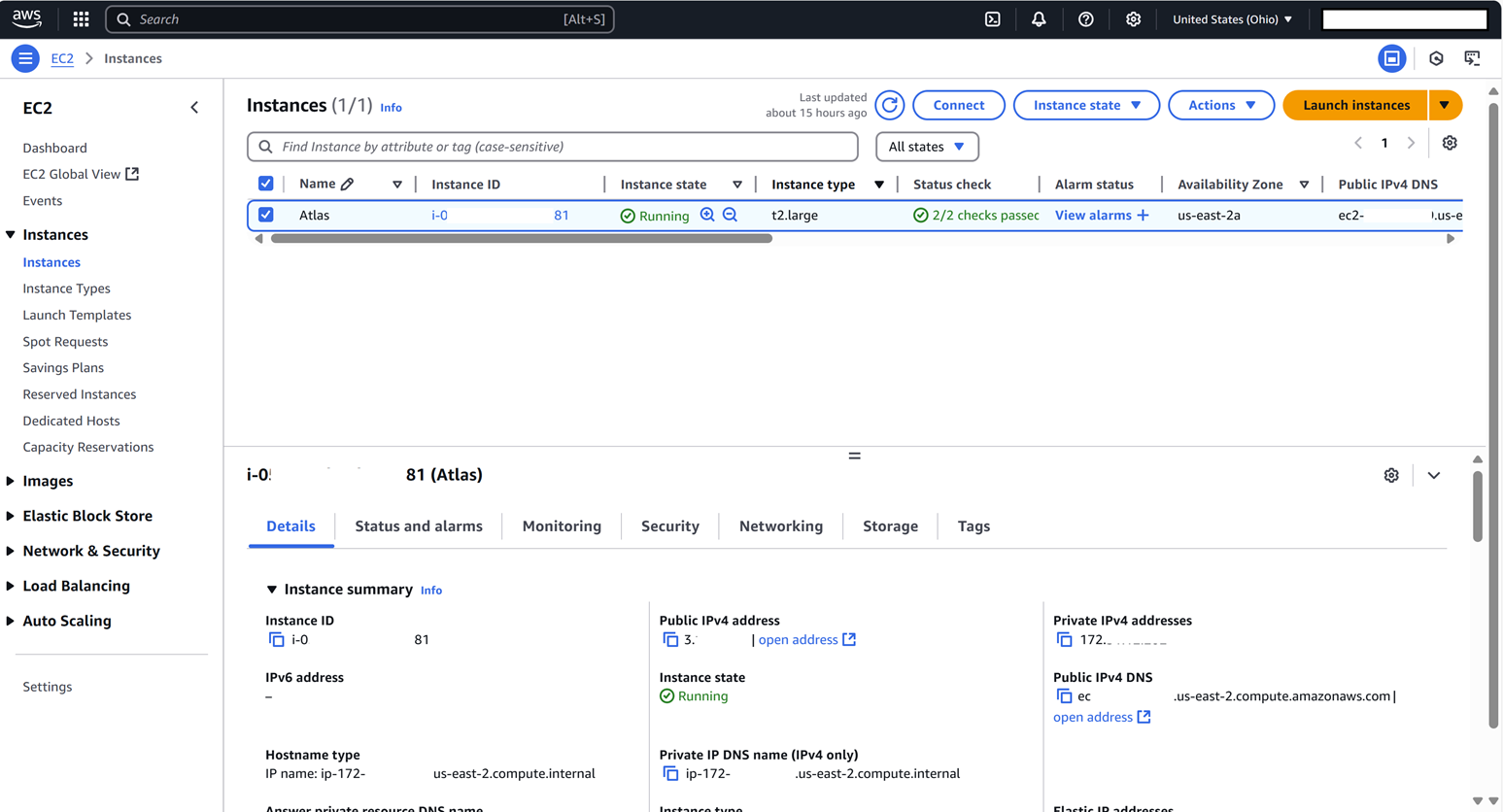1503x812 pixels.
Task: Open the Monitoring tab
Action: 562,526
